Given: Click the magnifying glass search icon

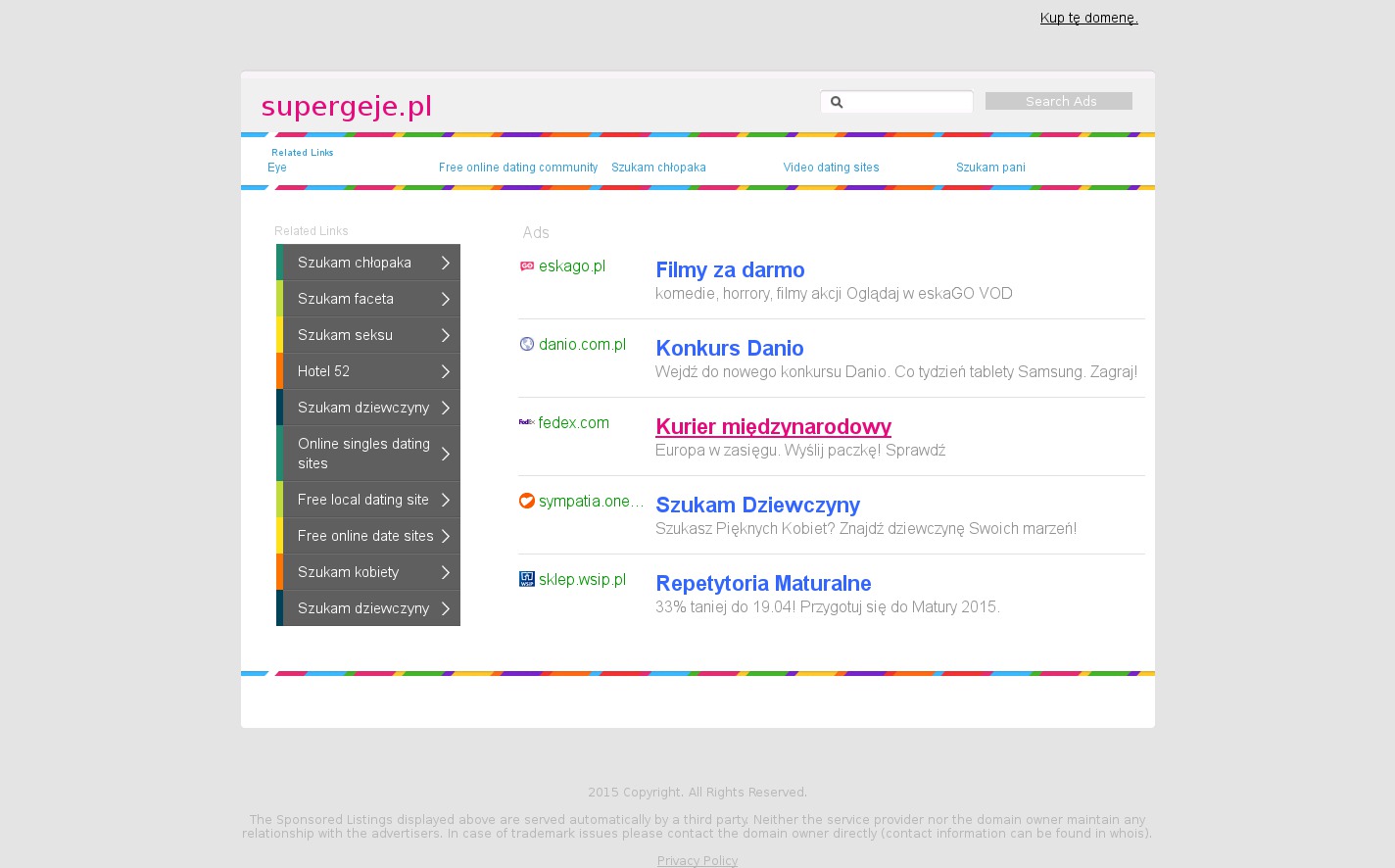Looking at the screenshot, I should 837,102.
